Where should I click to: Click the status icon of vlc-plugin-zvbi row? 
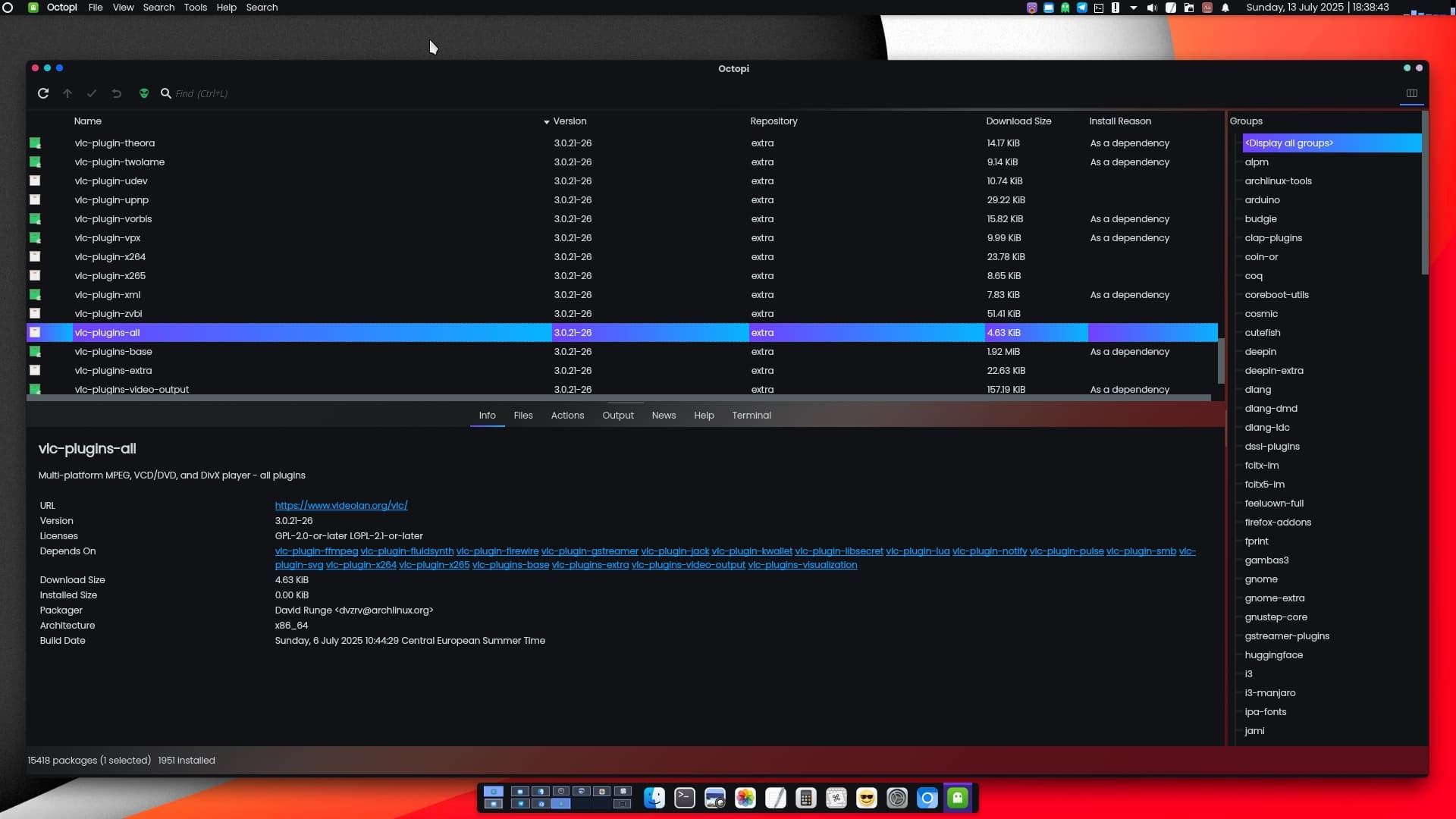click(x=35, y=314)
